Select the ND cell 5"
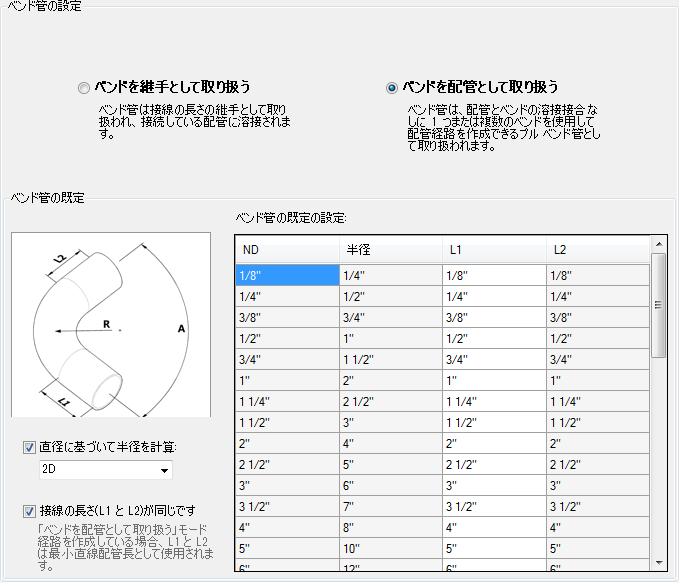679x583 pixels. [288, 548]
